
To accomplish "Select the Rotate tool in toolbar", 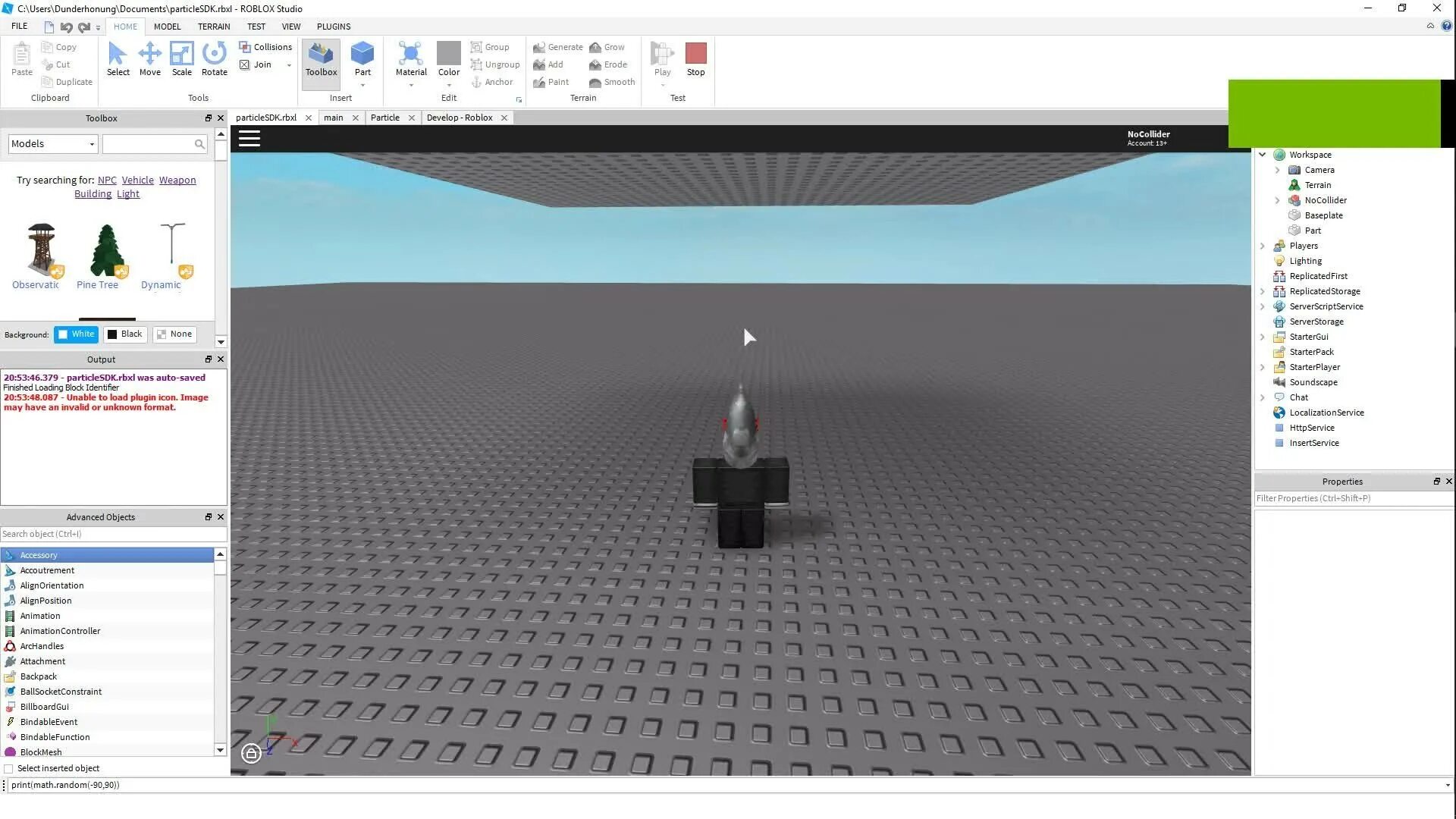I will click(213, 58).
